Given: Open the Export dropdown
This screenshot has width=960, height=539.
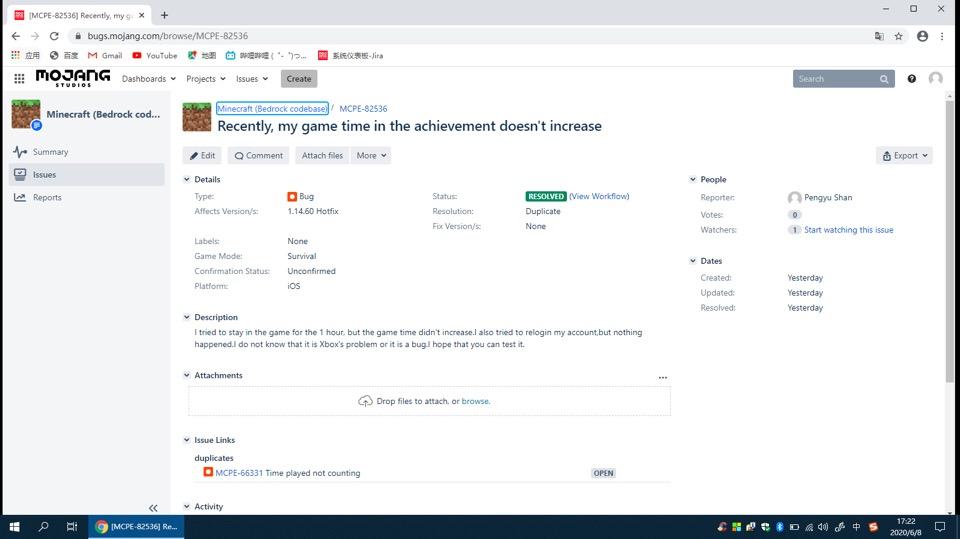Looking at the screenshot, I should click(x=904, y=156).
